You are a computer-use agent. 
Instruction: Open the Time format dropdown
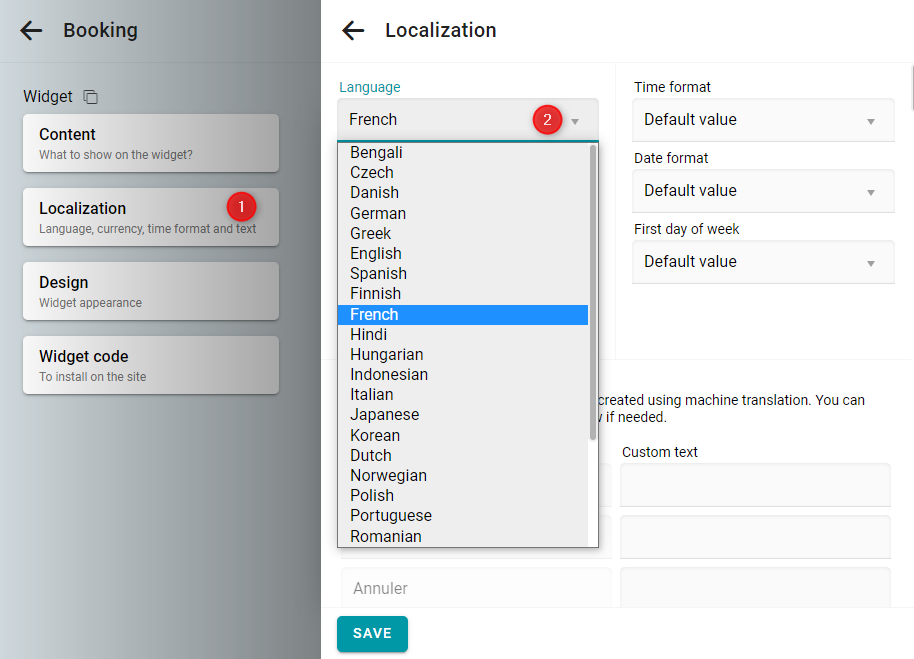[763, 120]
